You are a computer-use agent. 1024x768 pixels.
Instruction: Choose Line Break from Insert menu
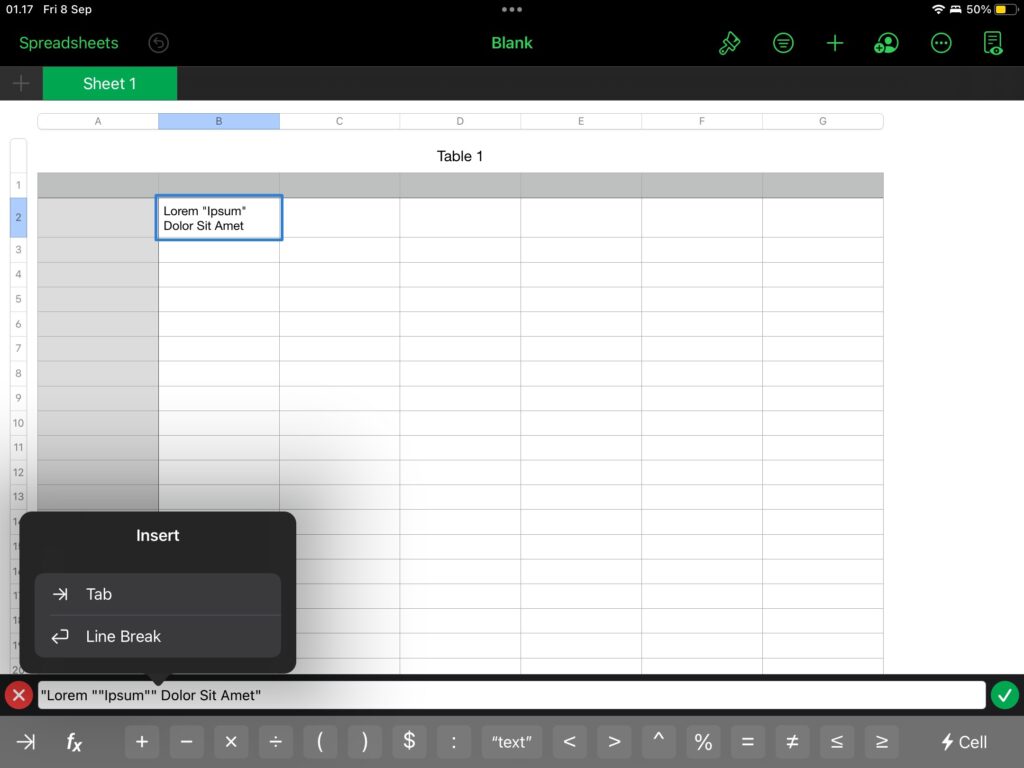(x=157, y=636)
